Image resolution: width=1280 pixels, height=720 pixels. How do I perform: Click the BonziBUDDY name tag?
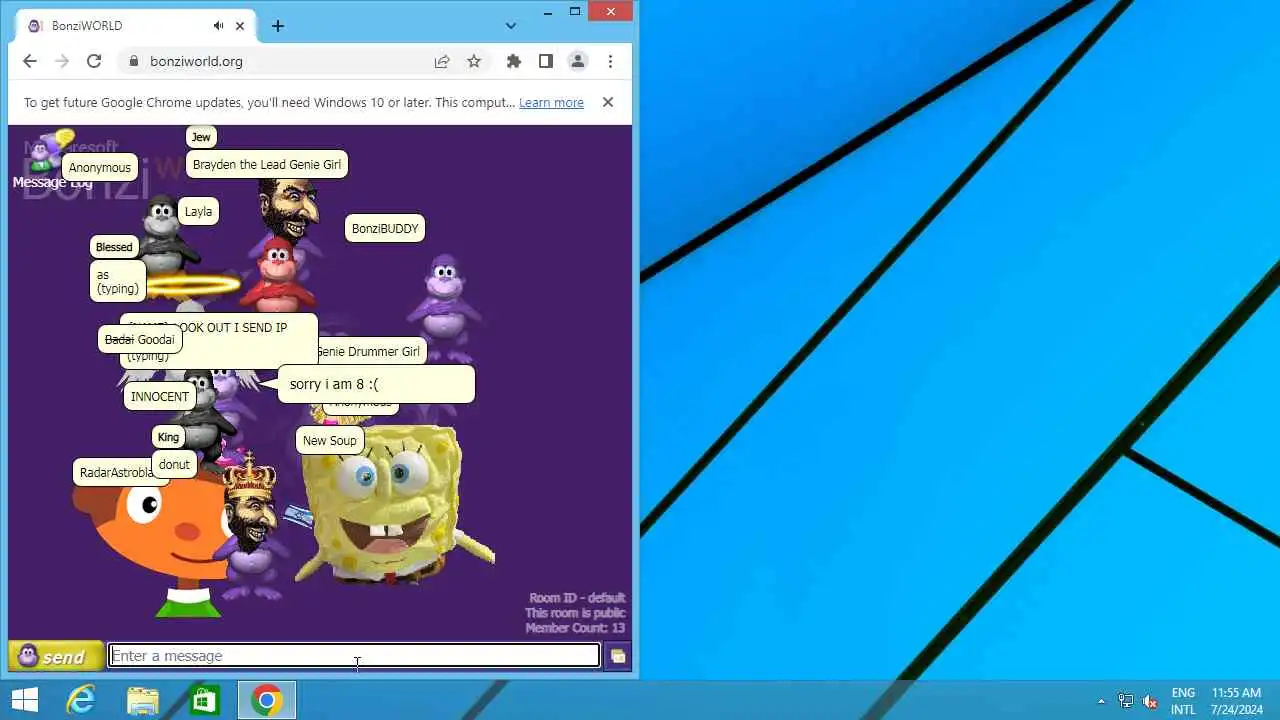(x=385, y=228)
